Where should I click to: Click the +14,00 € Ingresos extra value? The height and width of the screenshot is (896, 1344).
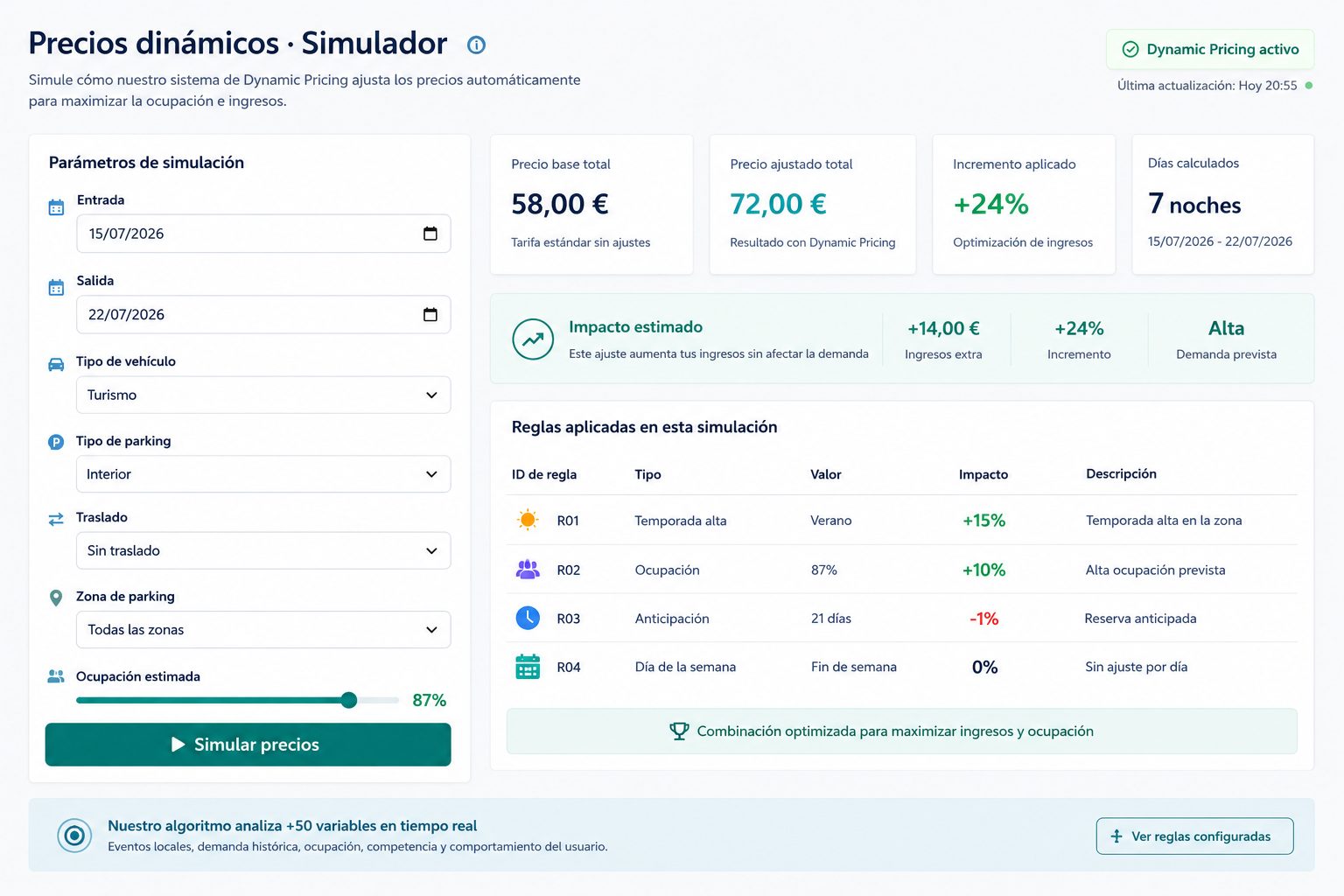(943, 328)
